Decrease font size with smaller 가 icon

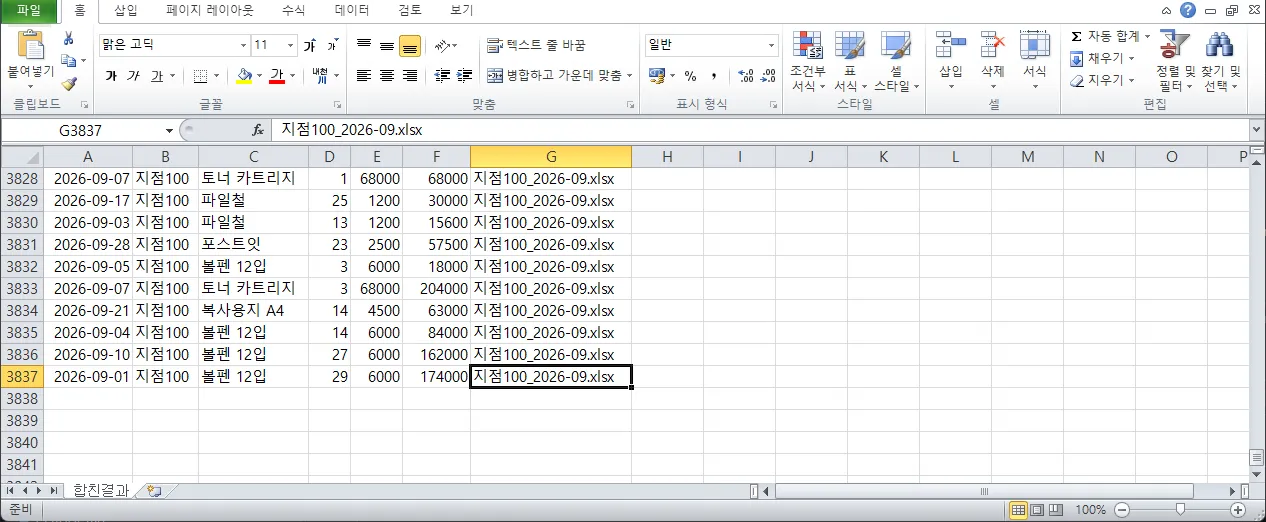pos(331,46)
